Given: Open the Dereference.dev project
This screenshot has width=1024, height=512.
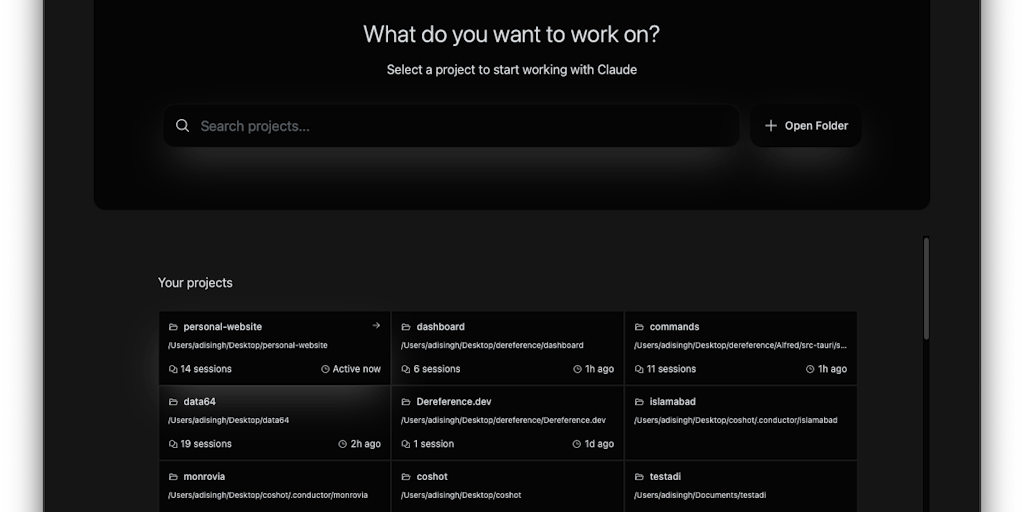Looking at the screenshot, I should 507,423.
